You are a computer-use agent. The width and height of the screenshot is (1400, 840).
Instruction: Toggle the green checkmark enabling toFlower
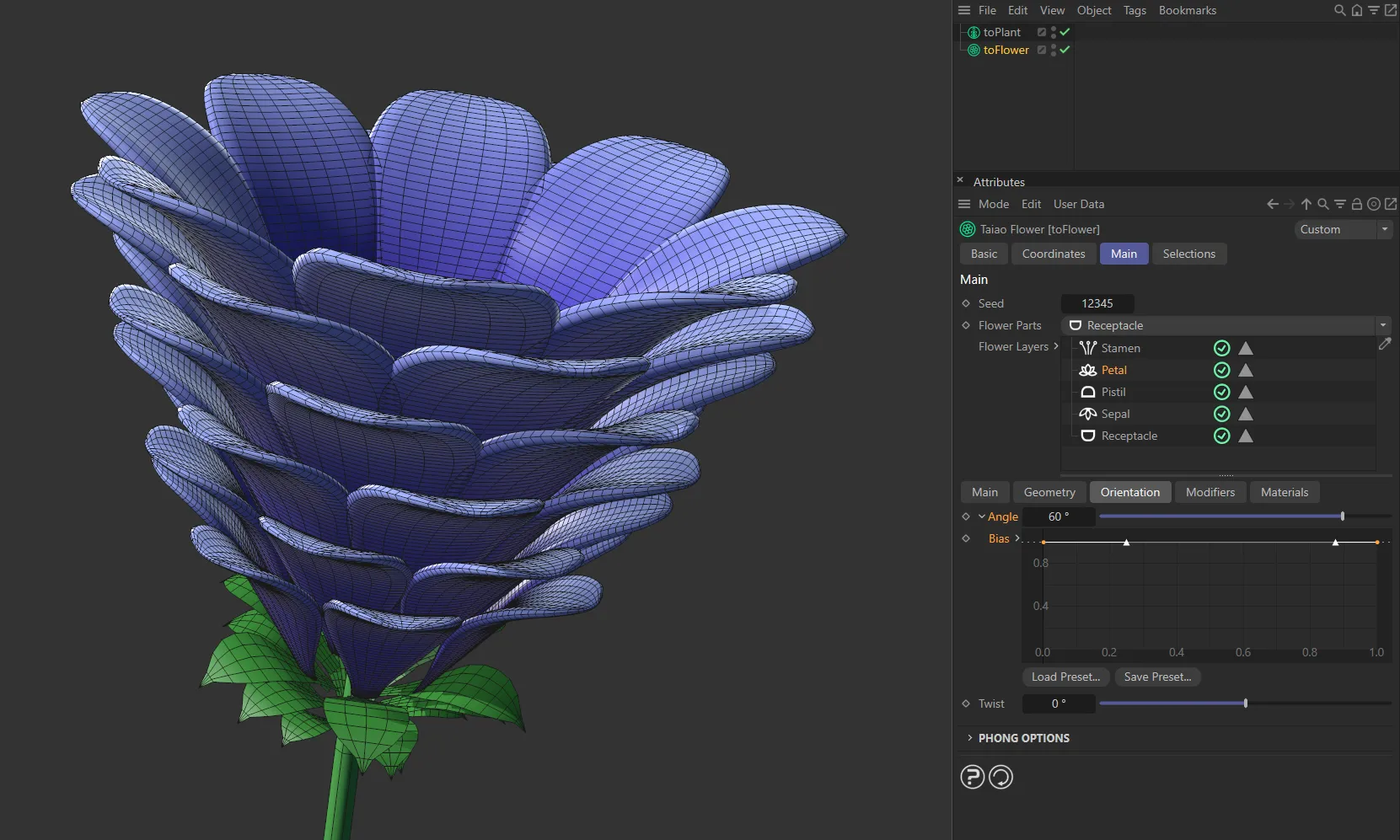tap(1064, 50)
